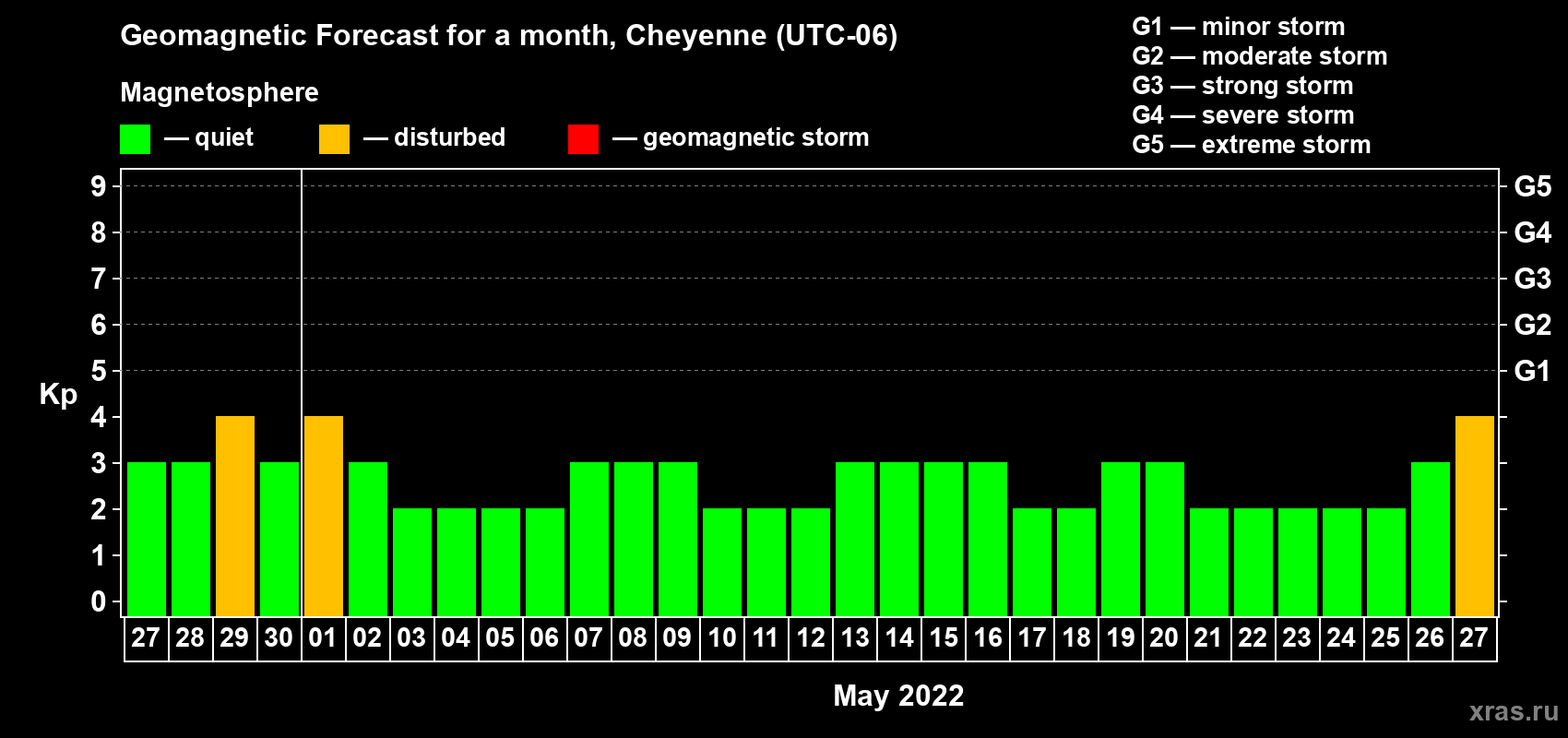Viewport: 1568px width, 738px height.
Task: Click the G2 label on right axis
Action: click(1533, 325)
